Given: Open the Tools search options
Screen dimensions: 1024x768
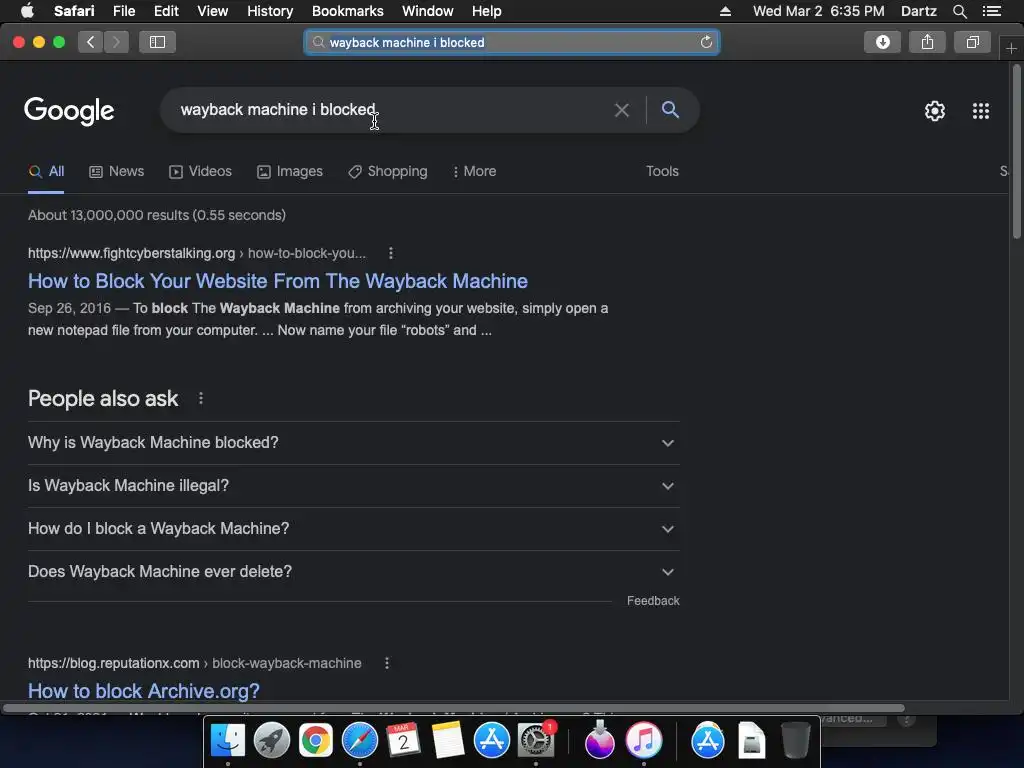Looking at the screenshot, I should tap(662, 171).
